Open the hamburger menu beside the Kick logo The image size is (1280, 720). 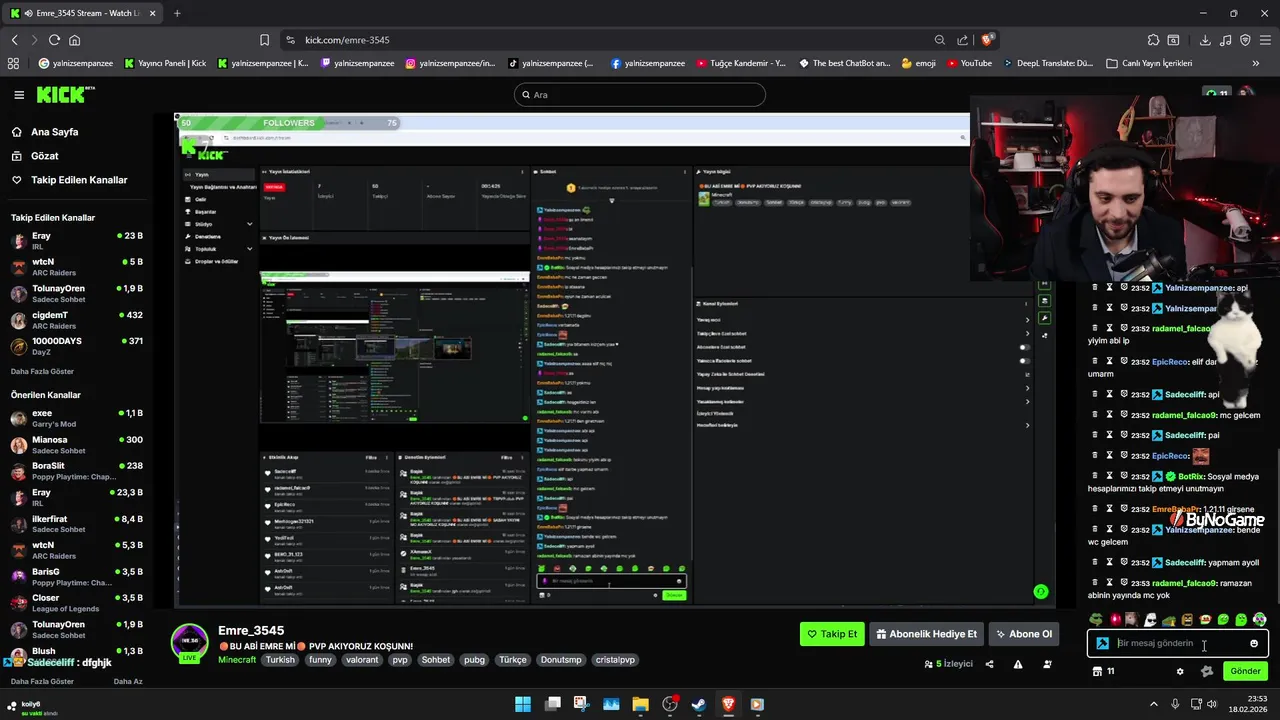[19, 95]
